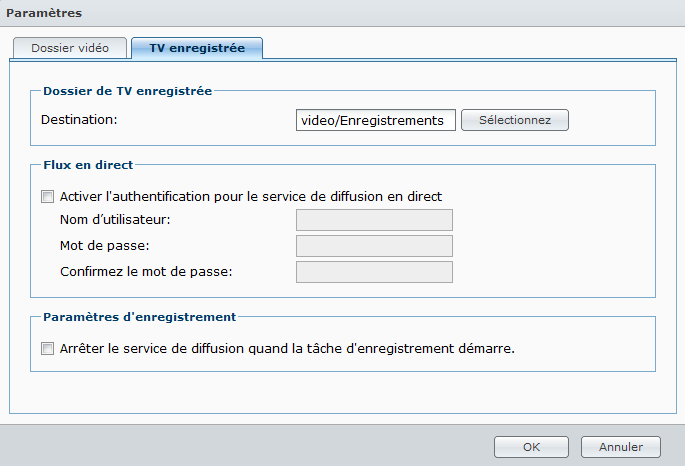Image resolution: width=685 pixels, height=466 pixels.
Task: Click the Activer l'authentification label text
Action: click(x=250, y=197)
